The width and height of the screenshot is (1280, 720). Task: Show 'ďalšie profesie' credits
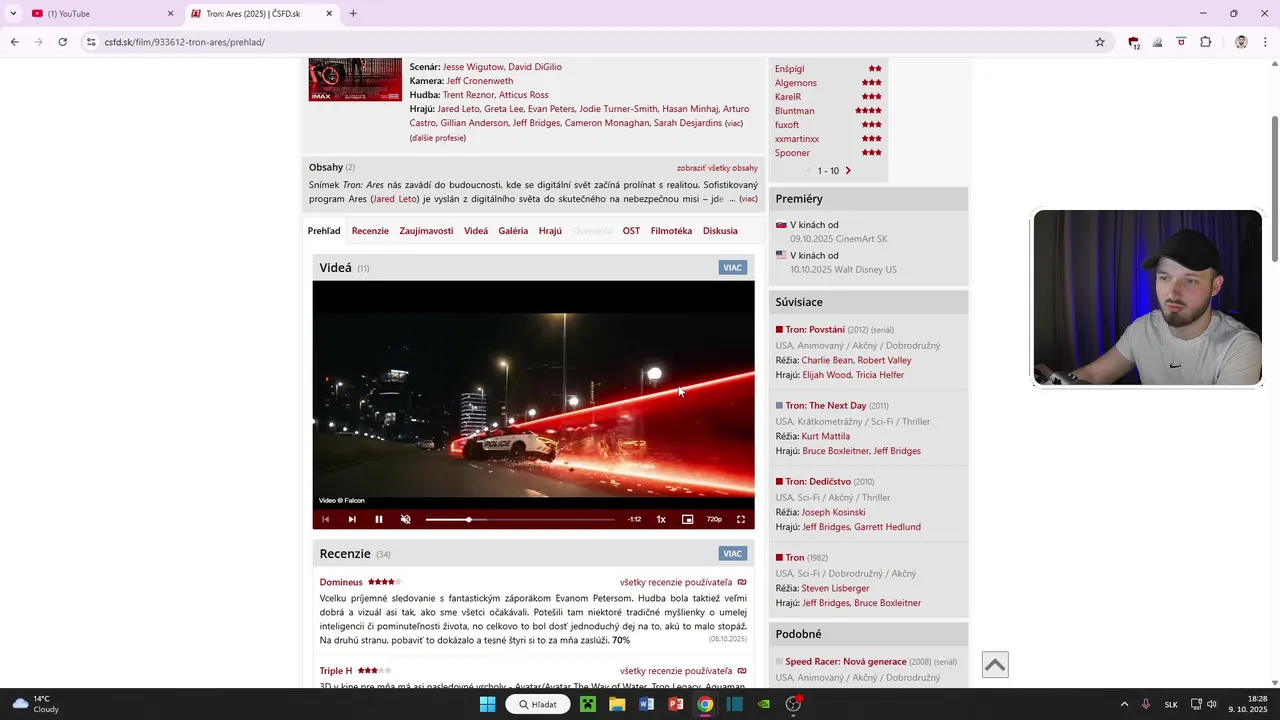438,138
